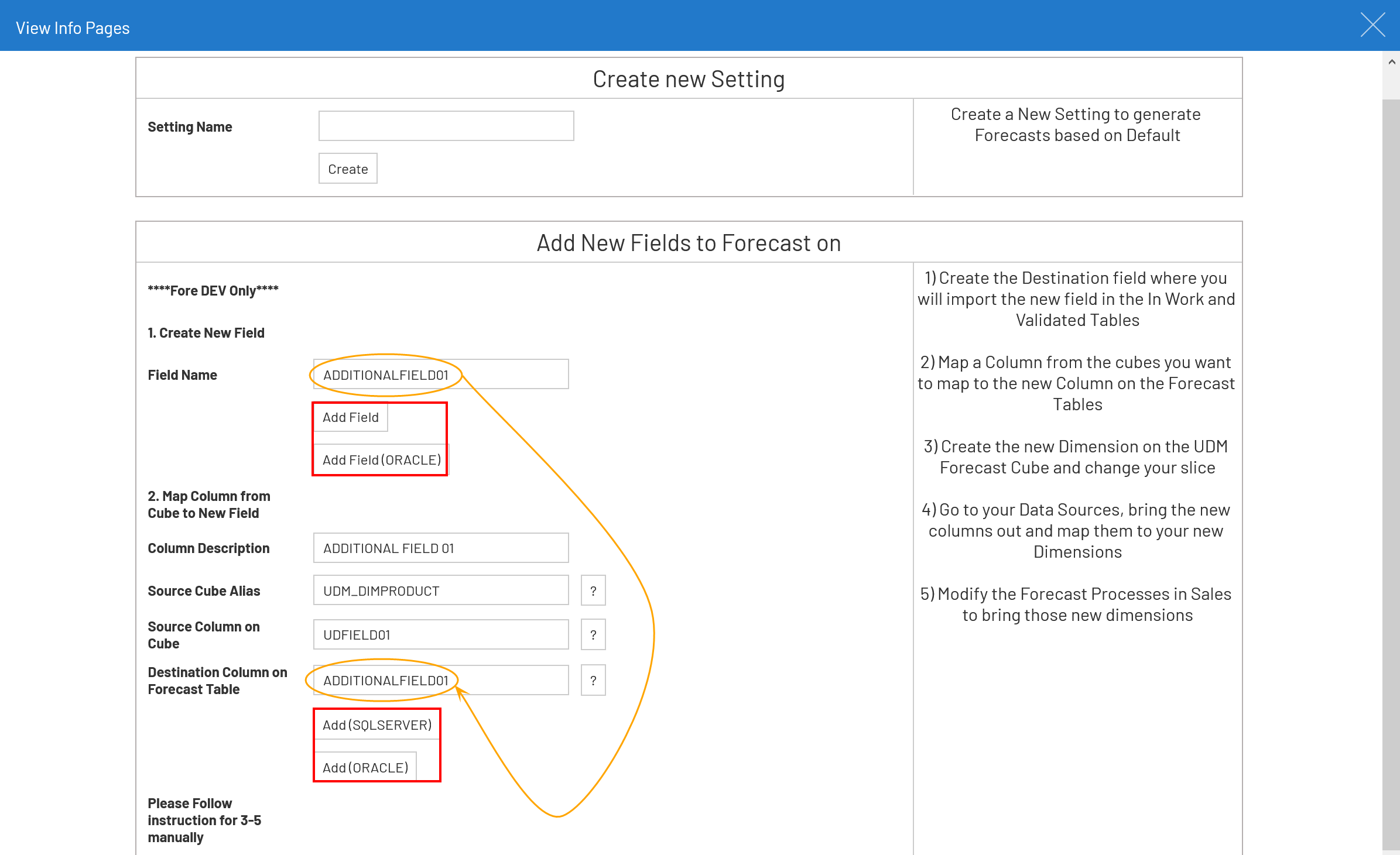Click the Column Description text box

pos(440,548)
